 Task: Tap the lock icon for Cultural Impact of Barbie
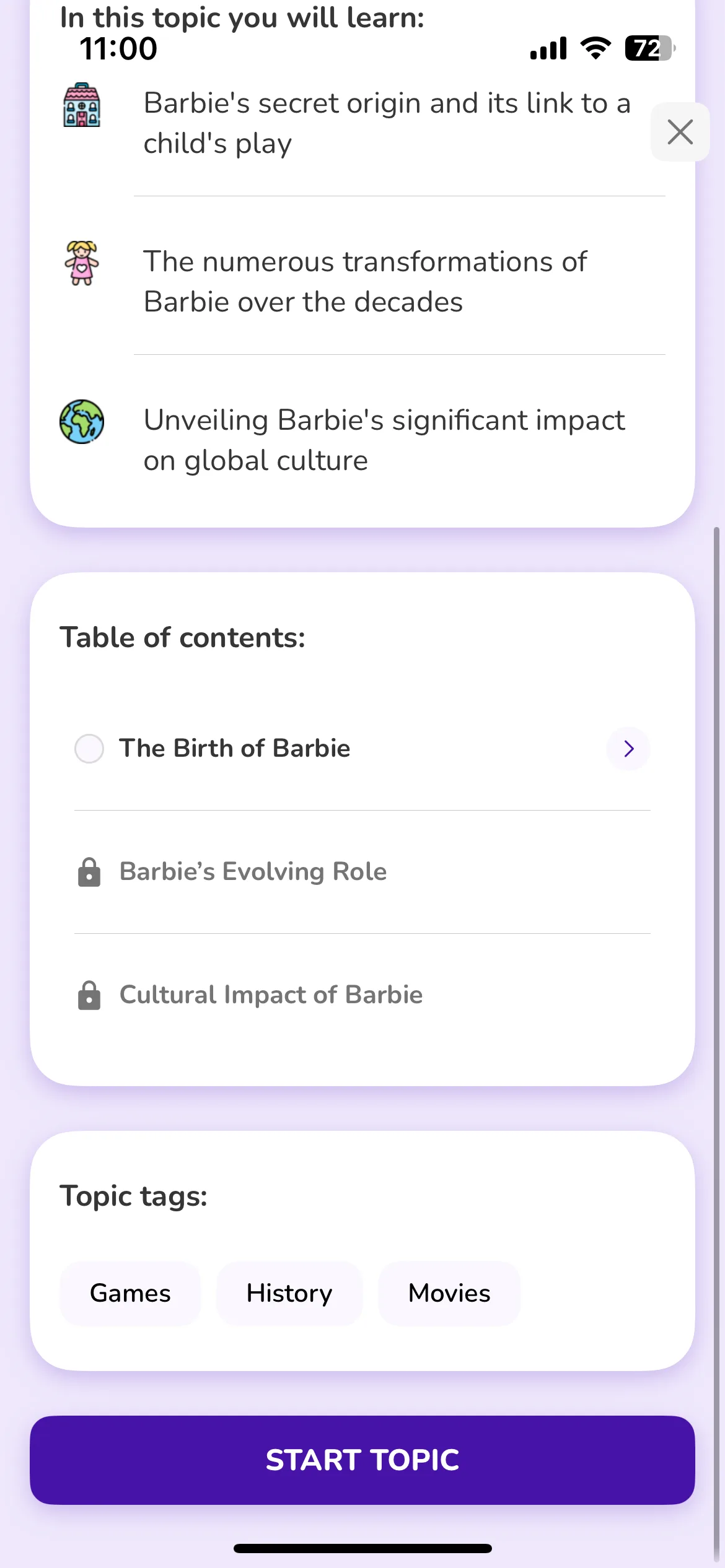pyautogui.click(x=89, y=995)
